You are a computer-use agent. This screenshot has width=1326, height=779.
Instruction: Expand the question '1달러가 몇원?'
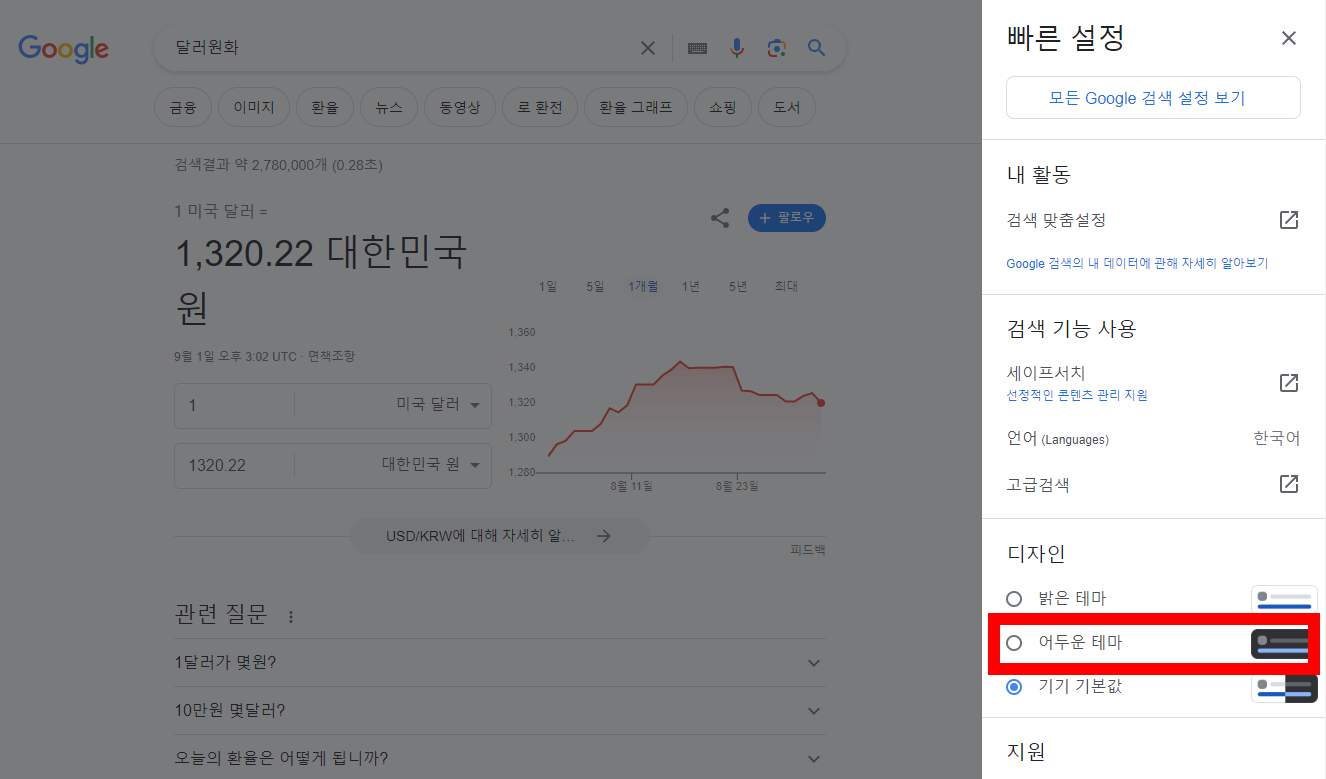pos(813,662)
